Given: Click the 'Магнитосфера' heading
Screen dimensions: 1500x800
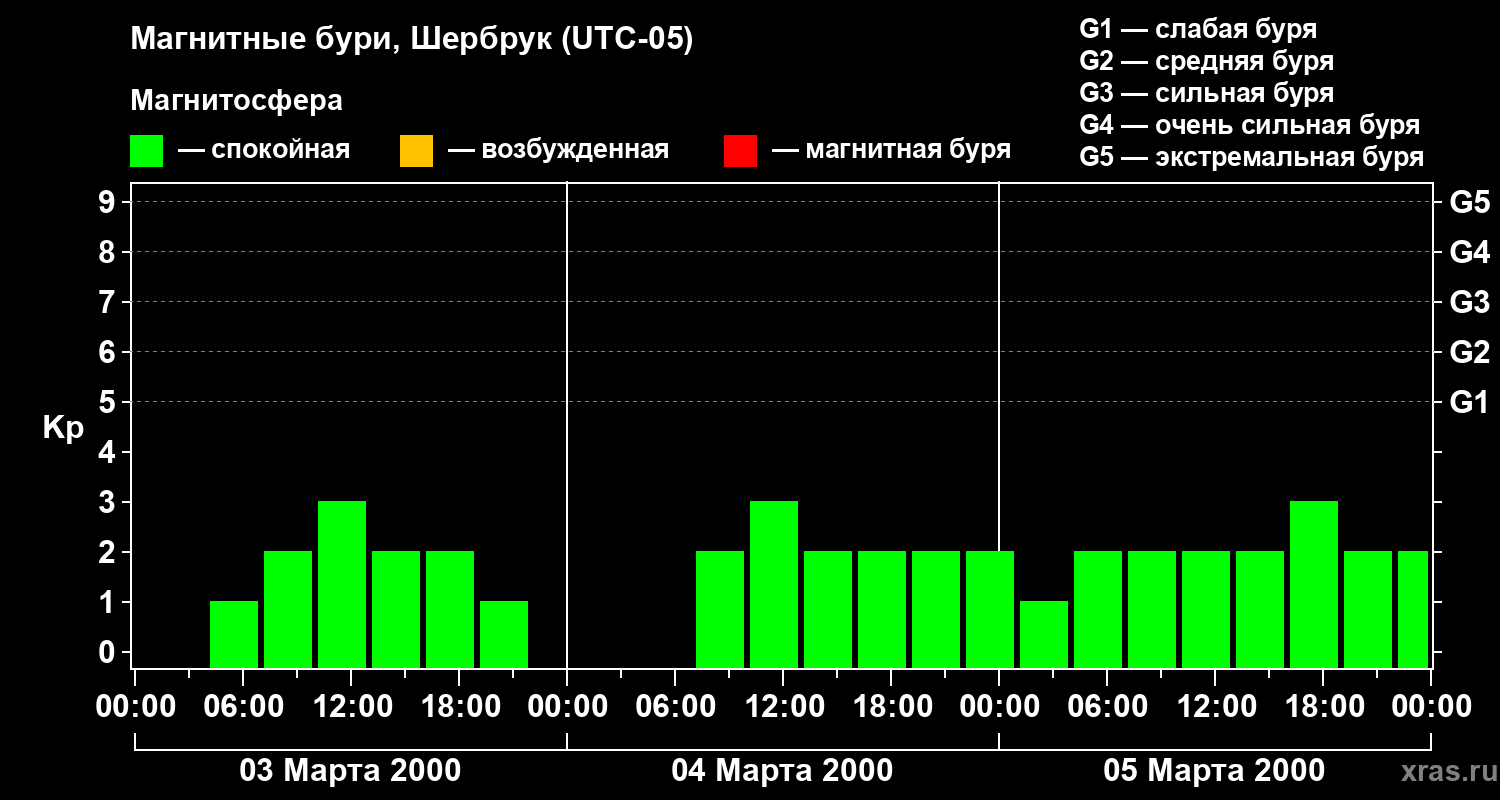Looking at the screenshot, I should coord(236,101).
